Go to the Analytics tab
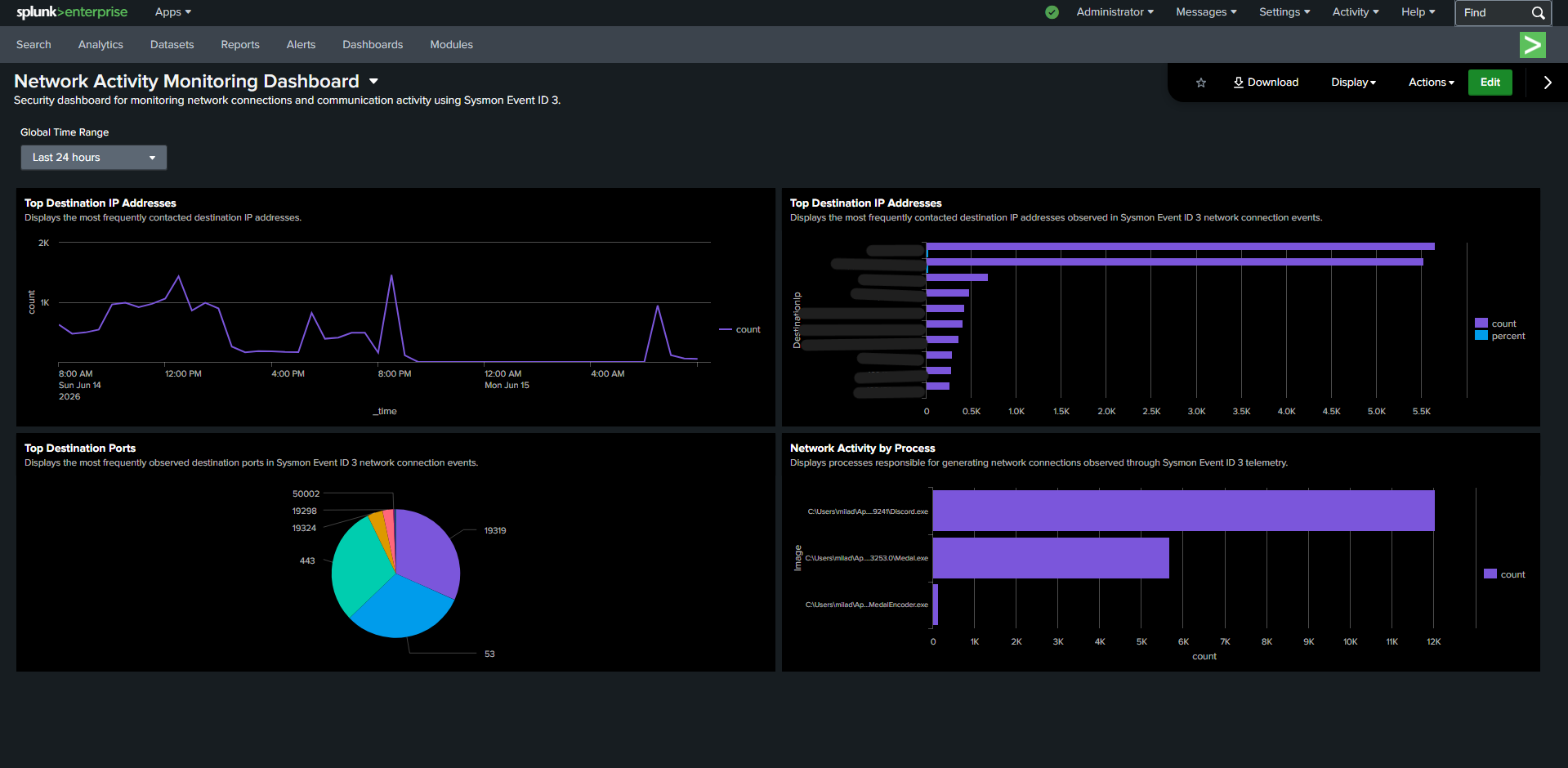 (101, 45)
